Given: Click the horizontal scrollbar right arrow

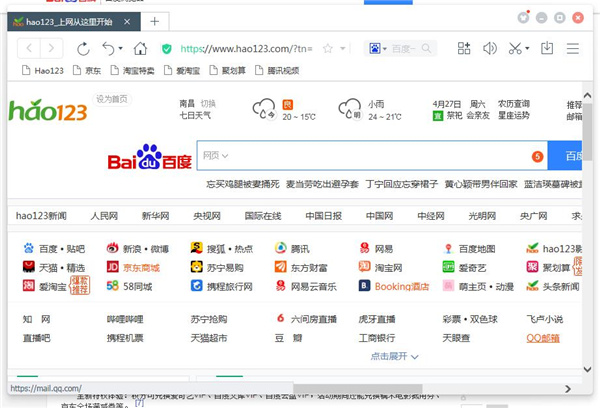Looking at the screenshot, I should [x=568, y=388].
